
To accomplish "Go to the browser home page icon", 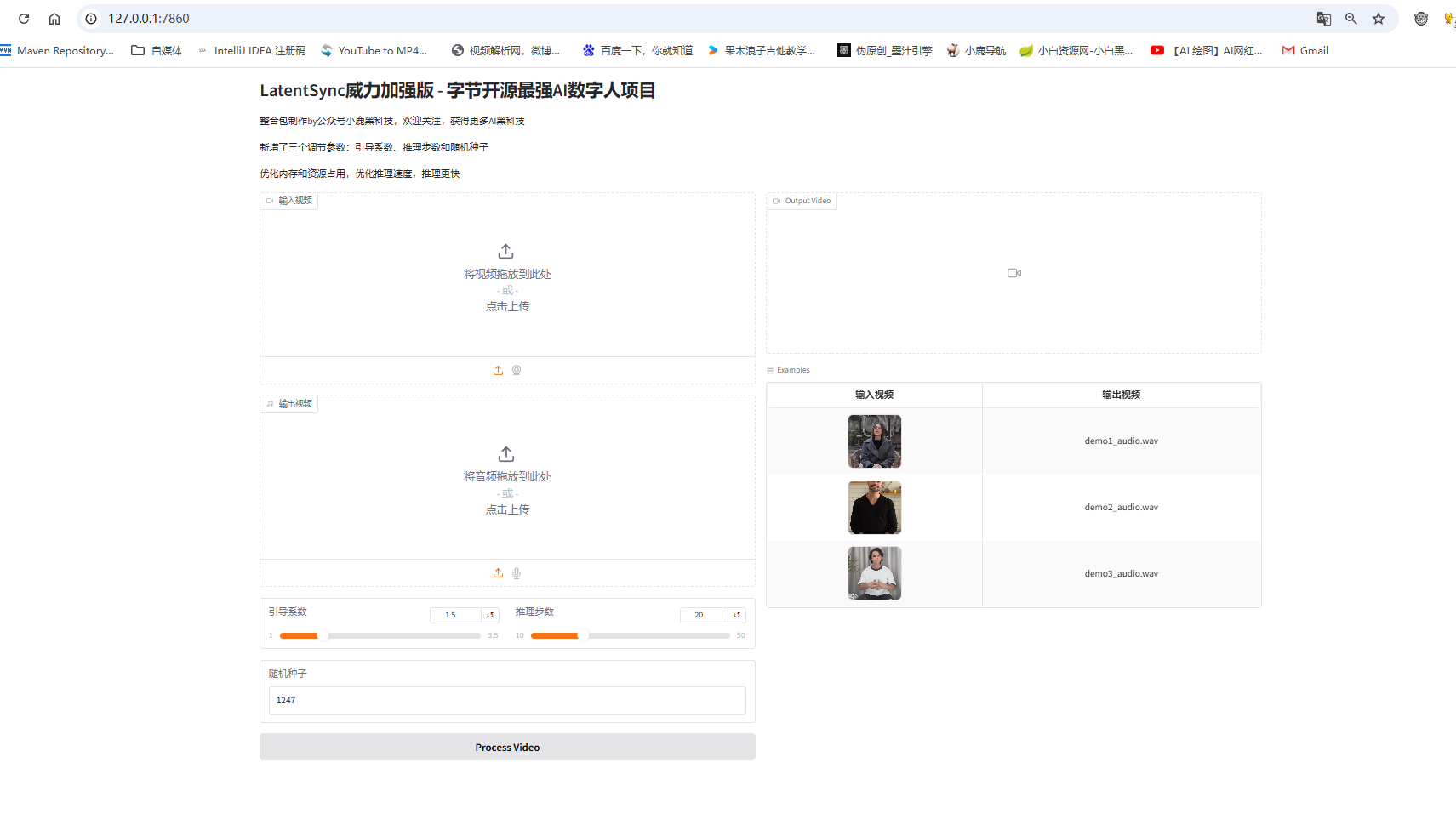I will [54, 19].
